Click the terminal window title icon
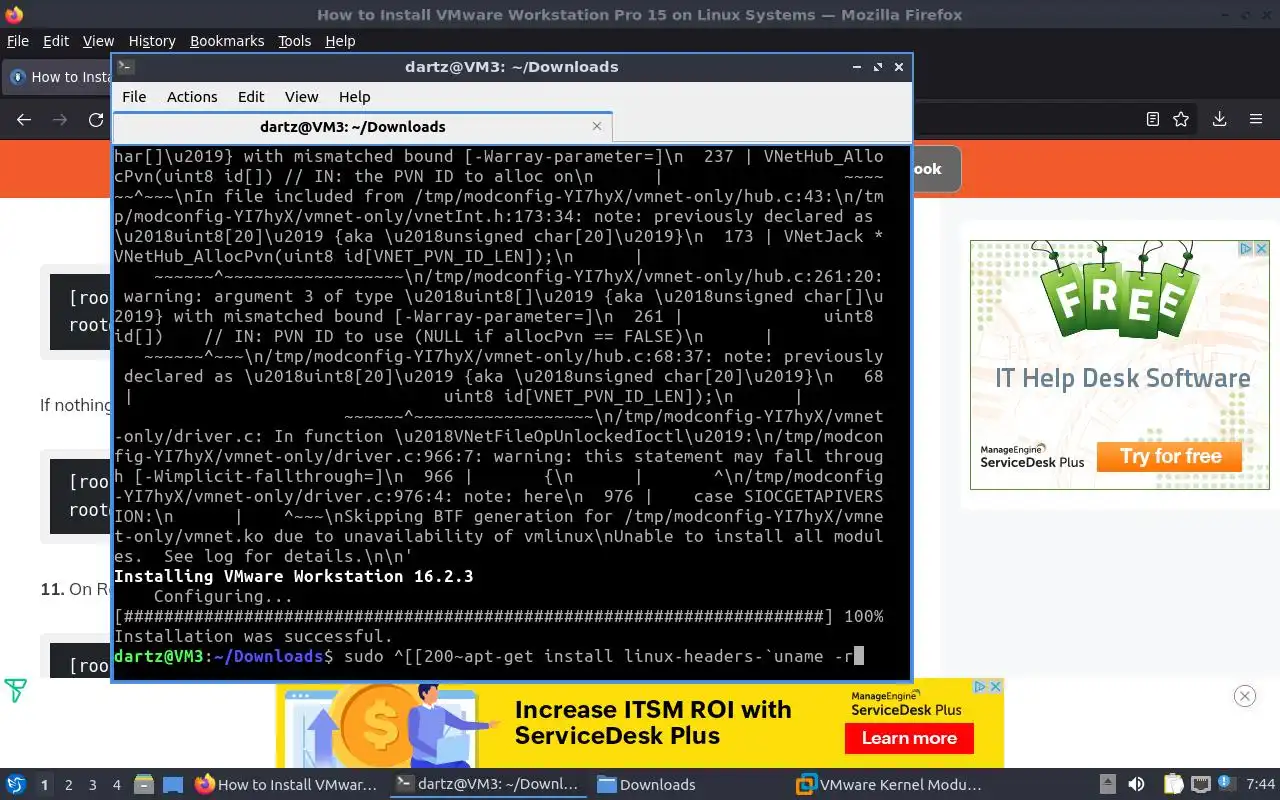Viewport: 1280px width, 800px height. (x=125, y=67)
